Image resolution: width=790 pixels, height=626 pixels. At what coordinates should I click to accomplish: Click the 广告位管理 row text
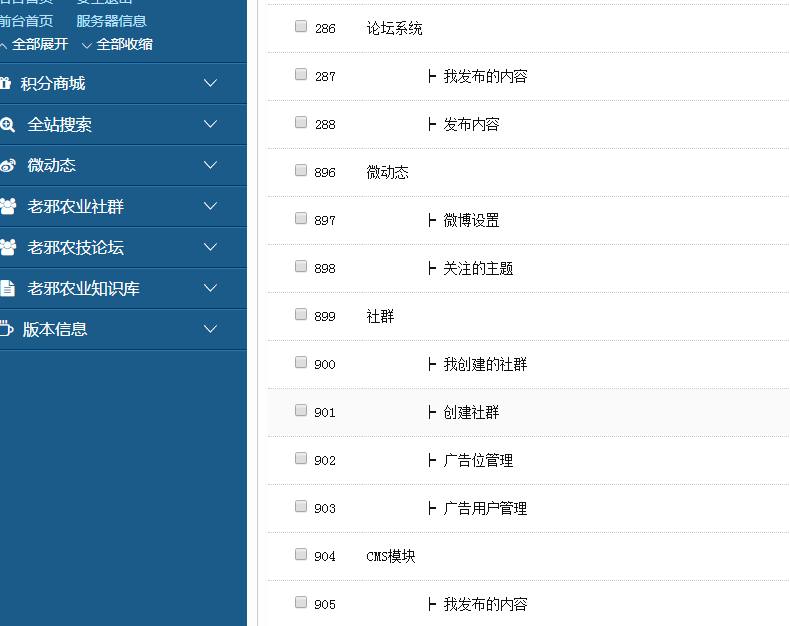(x=478, y=461)
